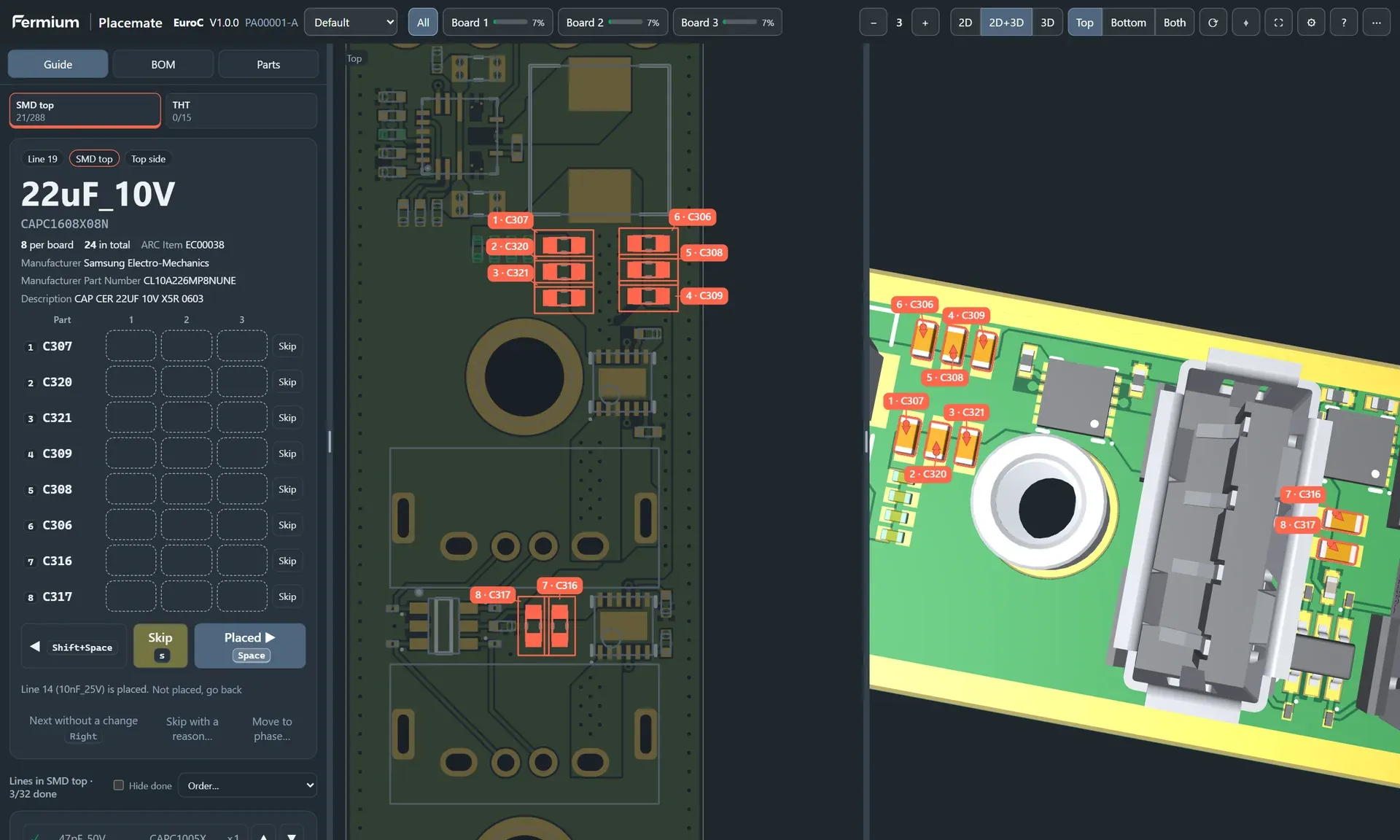The height and width of the screenshot is (840, 1400).
Task: Open settings gear icon
Action: 1311,23
